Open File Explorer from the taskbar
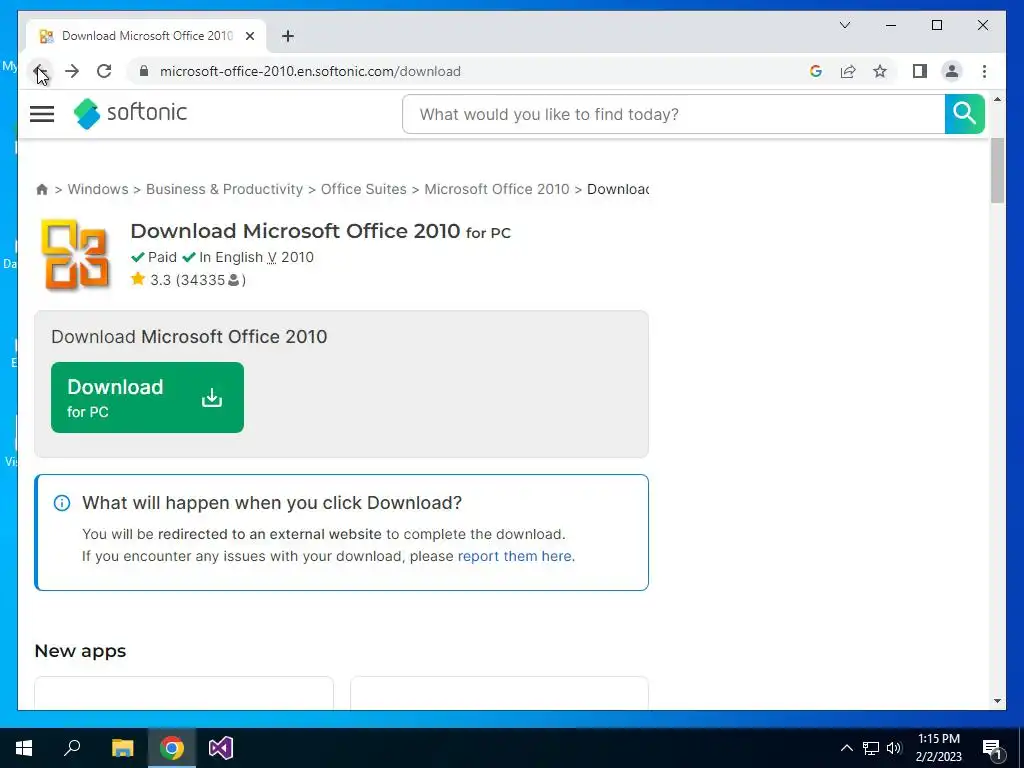1024x768 pixels. point(122,748)
